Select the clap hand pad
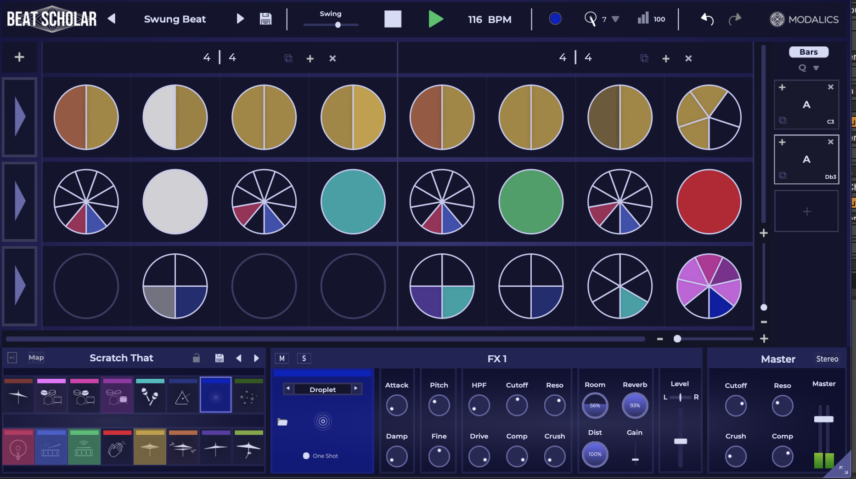Viewport: 856px width, 479px height. [x=116, y=447]
